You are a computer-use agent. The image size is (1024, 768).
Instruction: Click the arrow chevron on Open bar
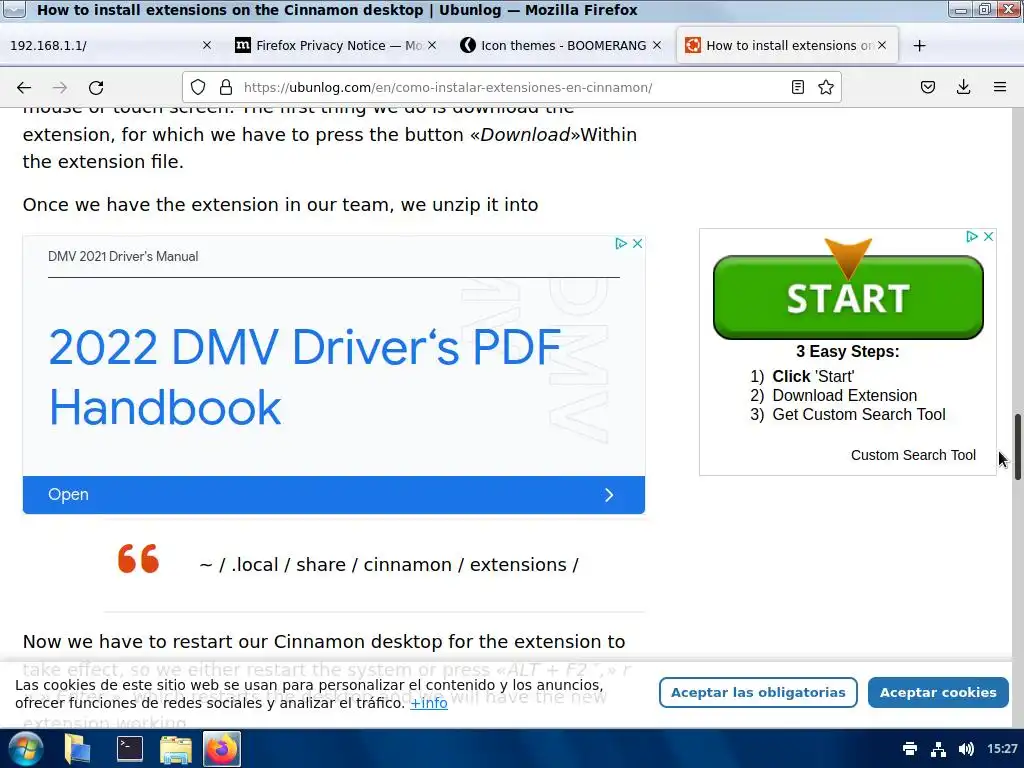(x=609, y=495)
